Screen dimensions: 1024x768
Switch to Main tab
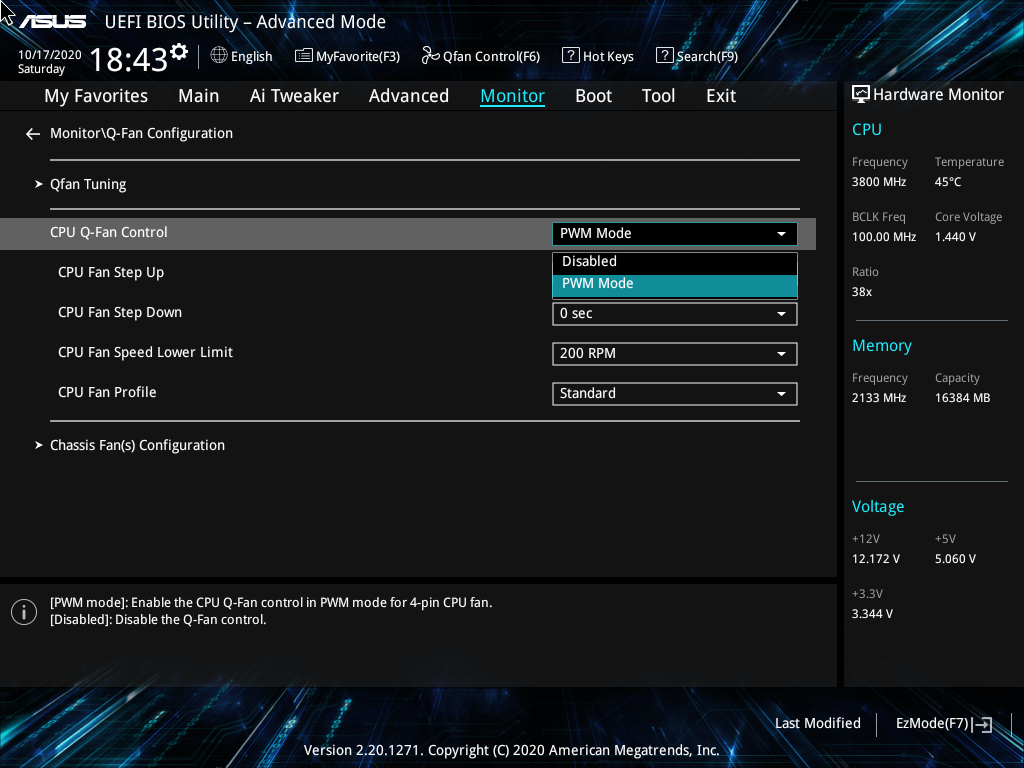[x=199, y=96]
